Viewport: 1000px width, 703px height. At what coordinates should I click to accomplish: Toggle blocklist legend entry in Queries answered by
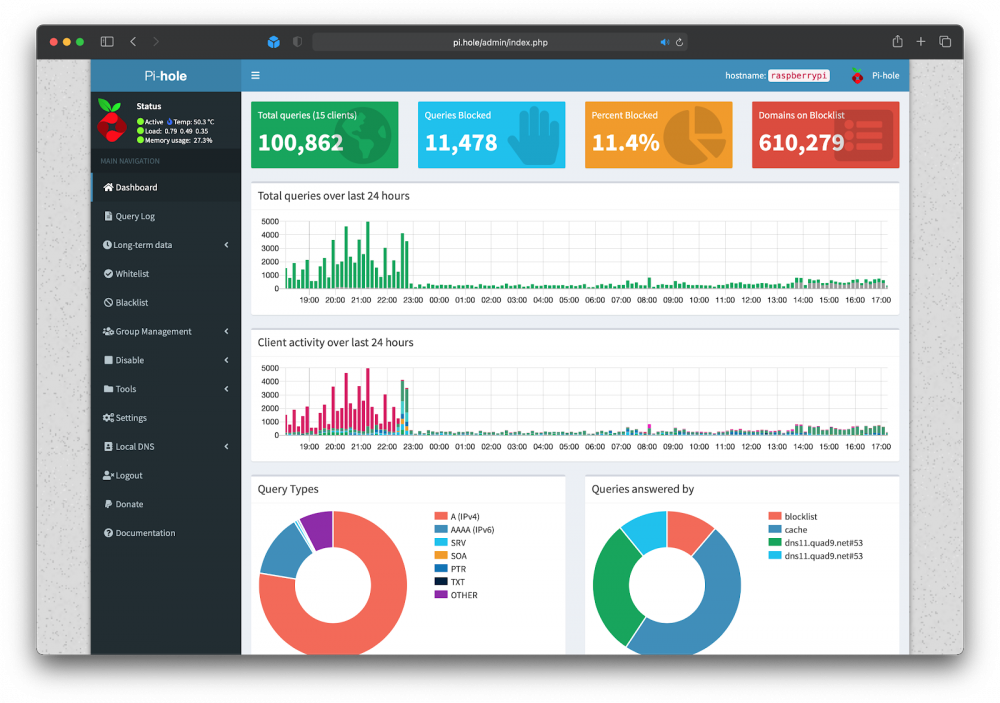pos(801,517)
